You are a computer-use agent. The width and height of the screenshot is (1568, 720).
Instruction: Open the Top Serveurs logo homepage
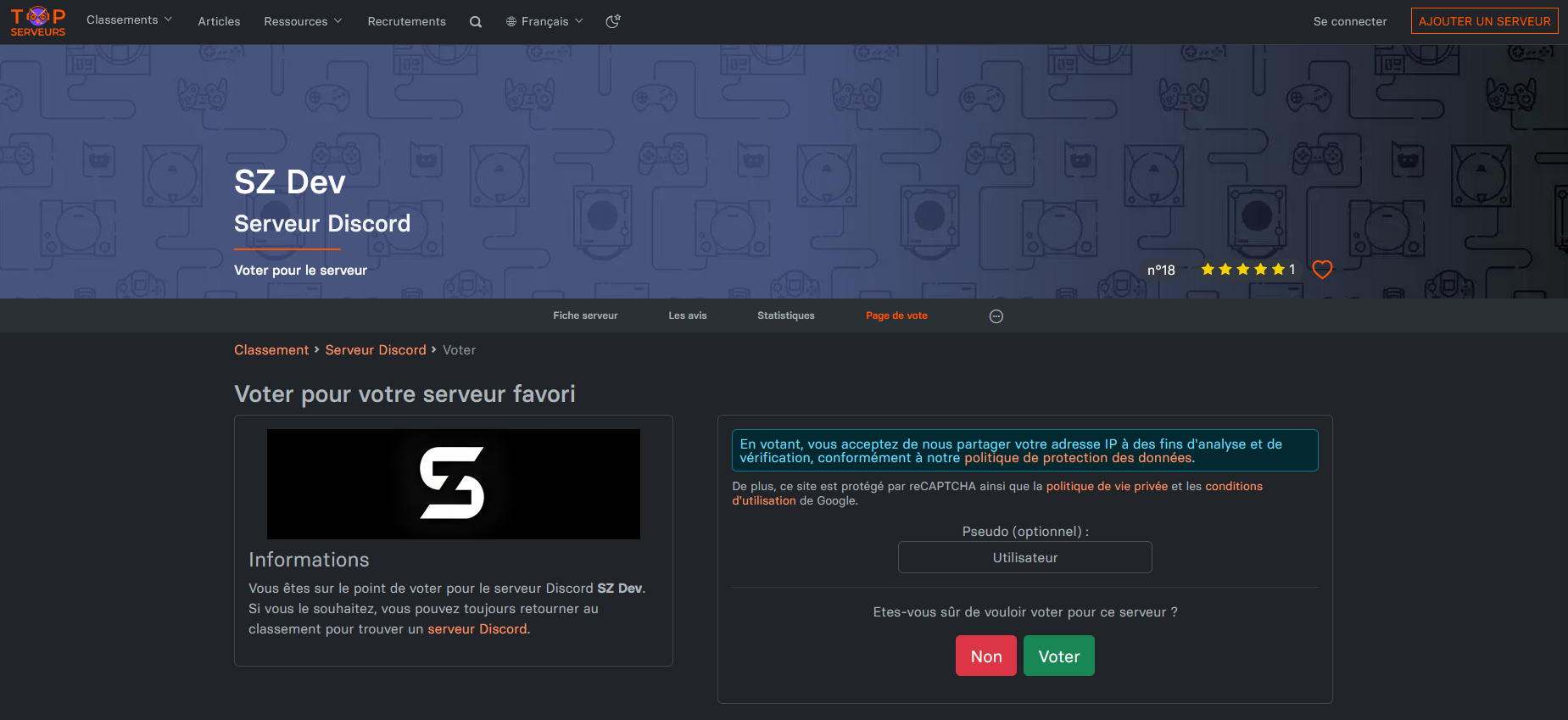[x=37, y=21]
